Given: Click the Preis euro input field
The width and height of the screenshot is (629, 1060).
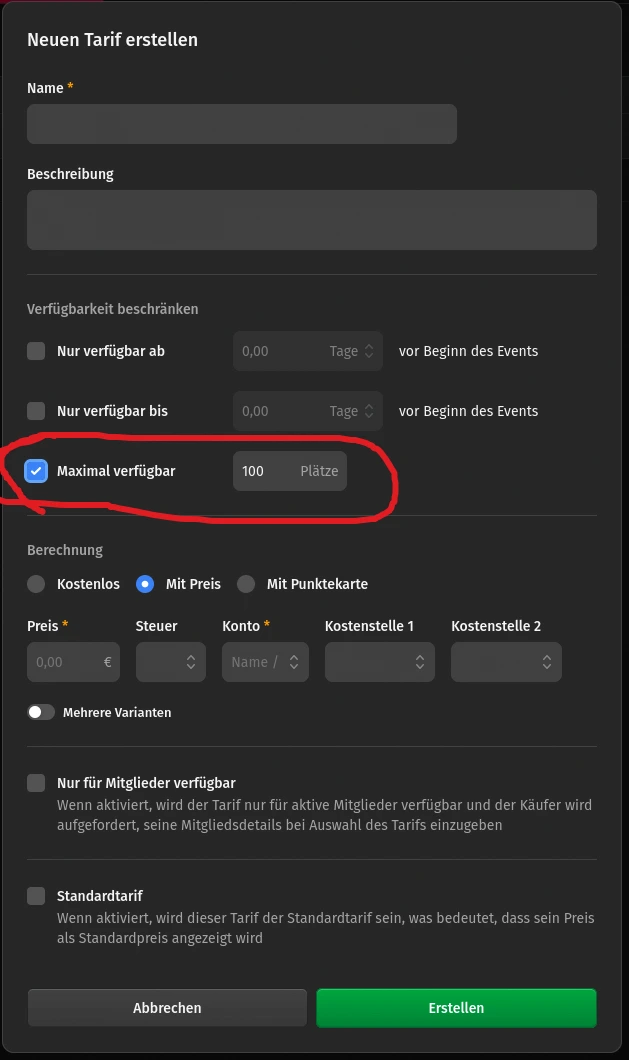Looking at the screenshot, I should tap(74, 662).
